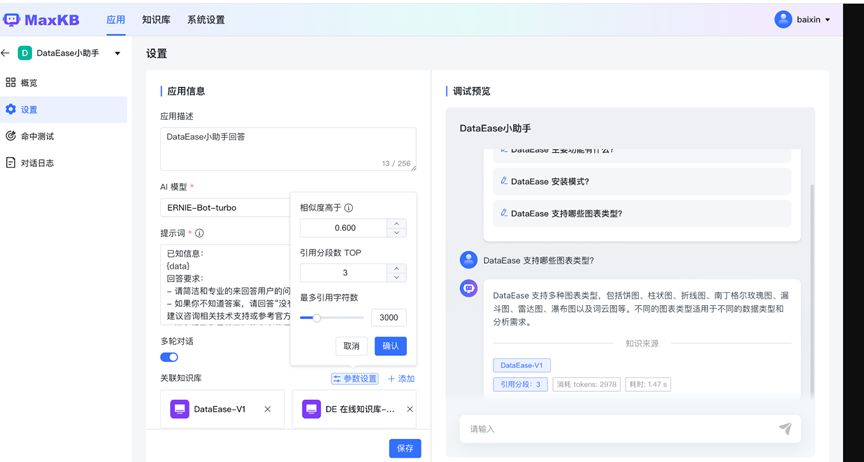The image size is (864, 462).
Task: Click the user avatar in the chat
Action: tap(468, 260)
